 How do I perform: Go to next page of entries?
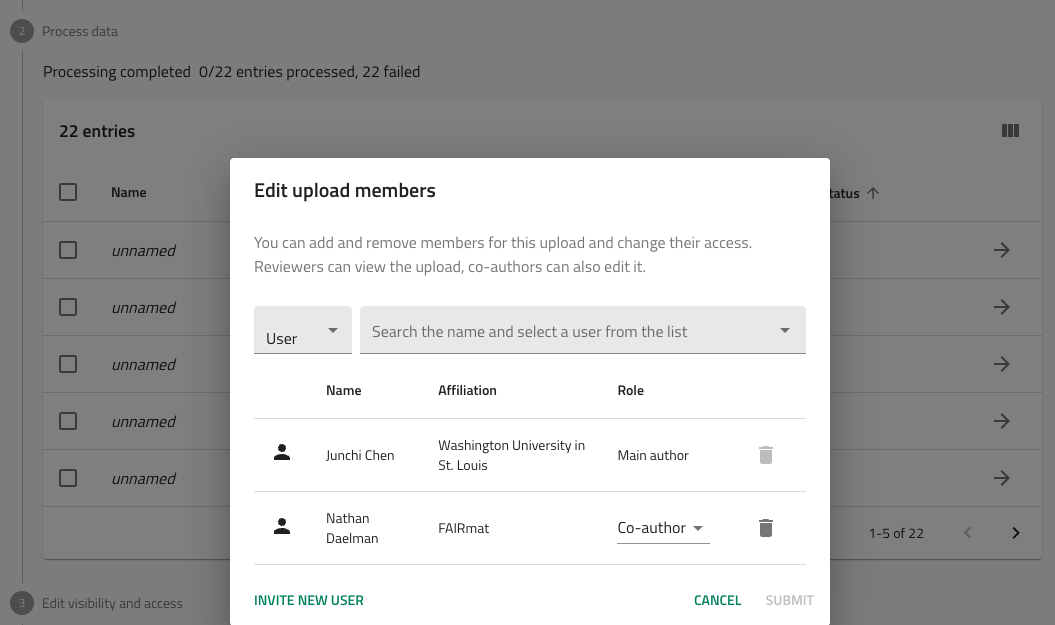click(1015, 533)
